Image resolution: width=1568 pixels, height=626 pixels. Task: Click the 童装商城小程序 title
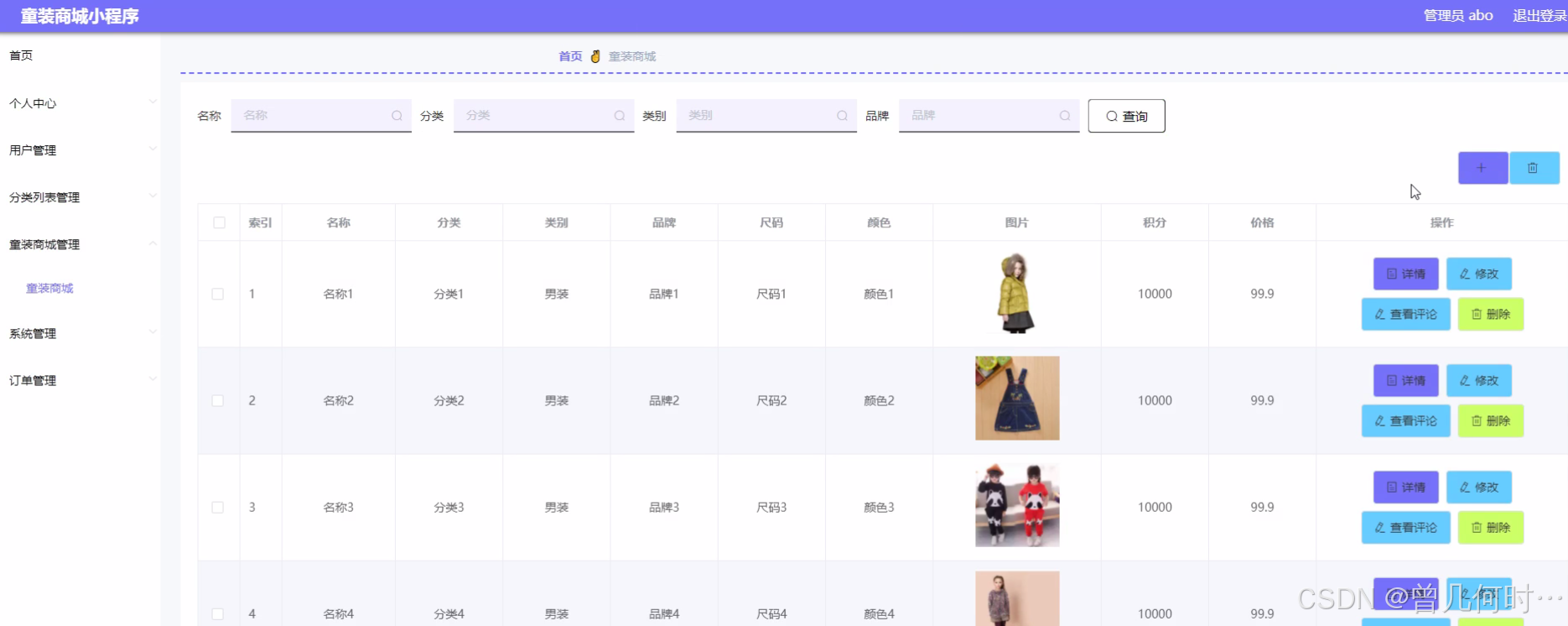80,16
